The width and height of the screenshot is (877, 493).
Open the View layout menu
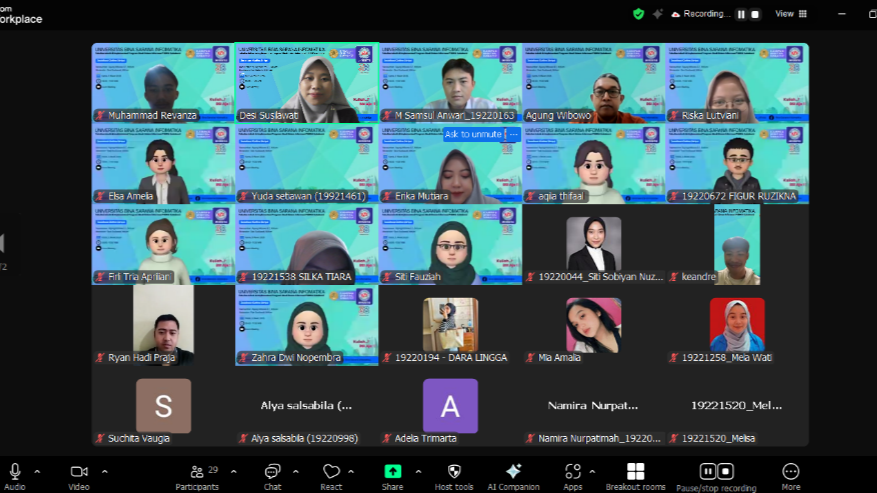click(x=791, y=14)
